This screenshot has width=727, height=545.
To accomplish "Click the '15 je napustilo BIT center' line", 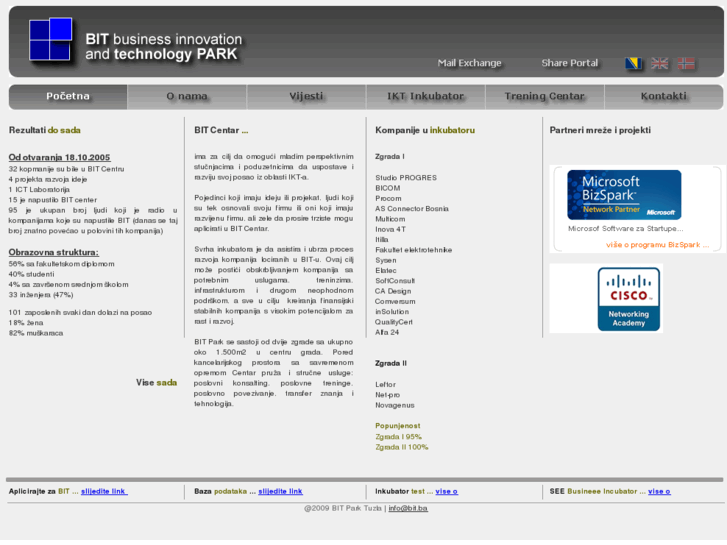I will 52,200.
